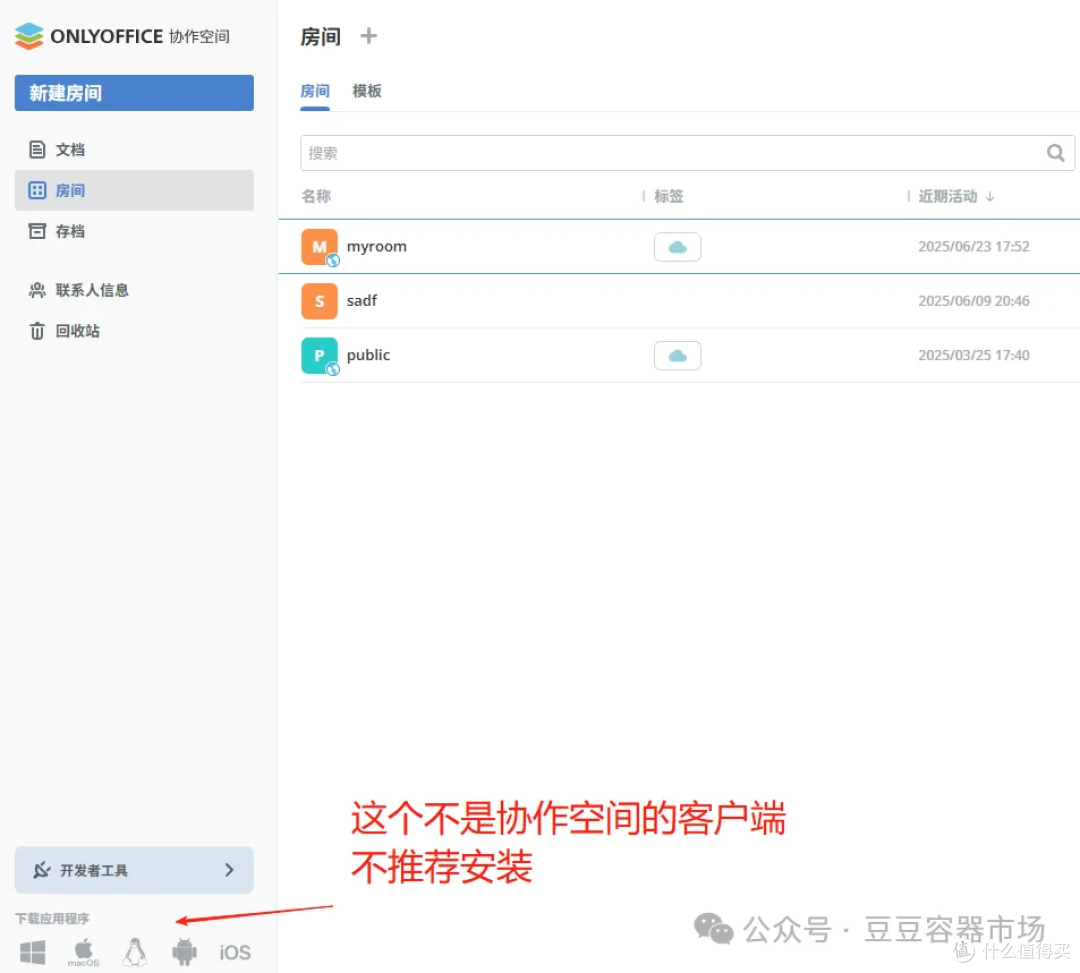Open the myroom room
This screenshot has width=1080, height=973.
[x=377, y=247]
